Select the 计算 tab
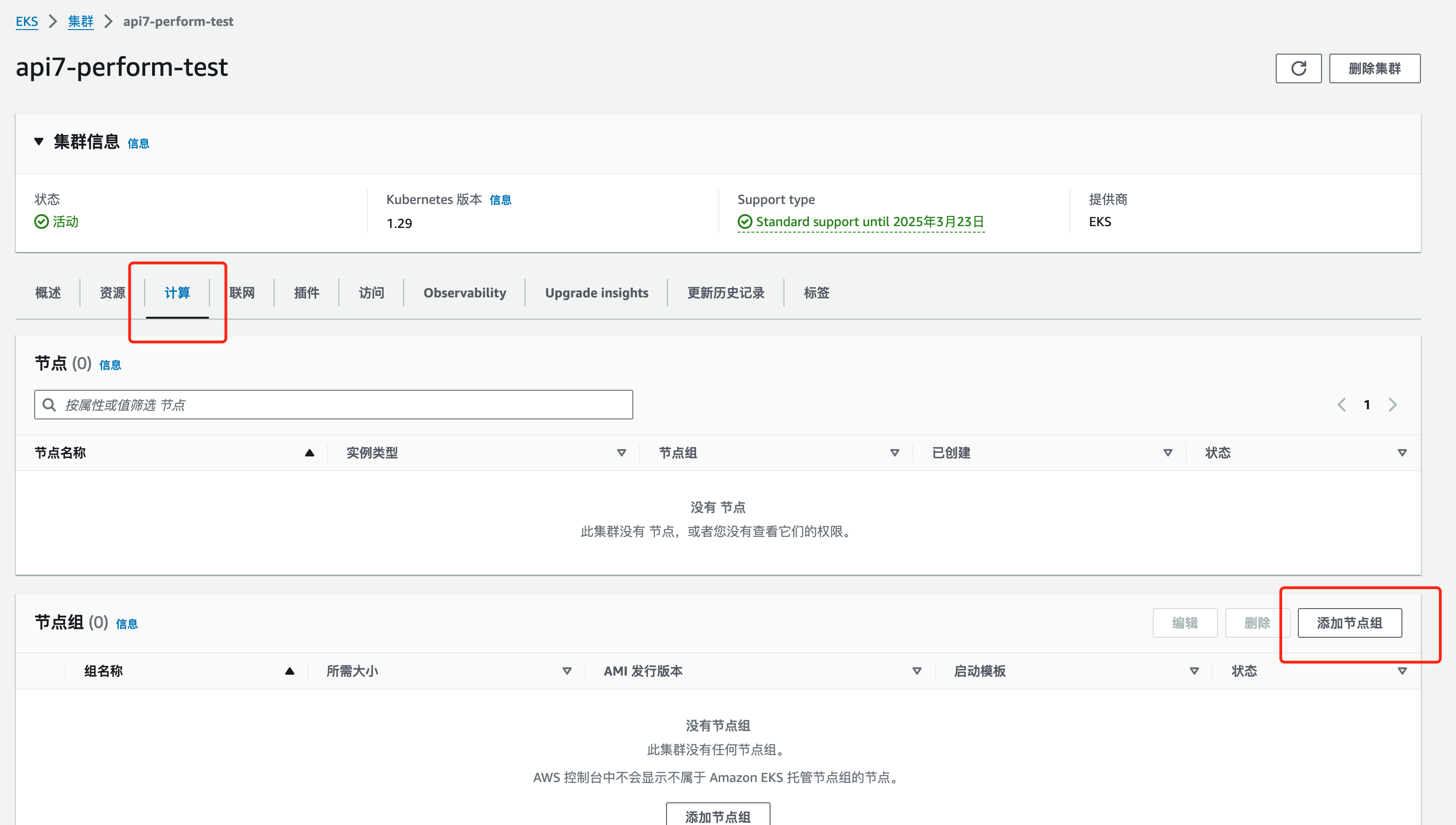 (177, 293)
